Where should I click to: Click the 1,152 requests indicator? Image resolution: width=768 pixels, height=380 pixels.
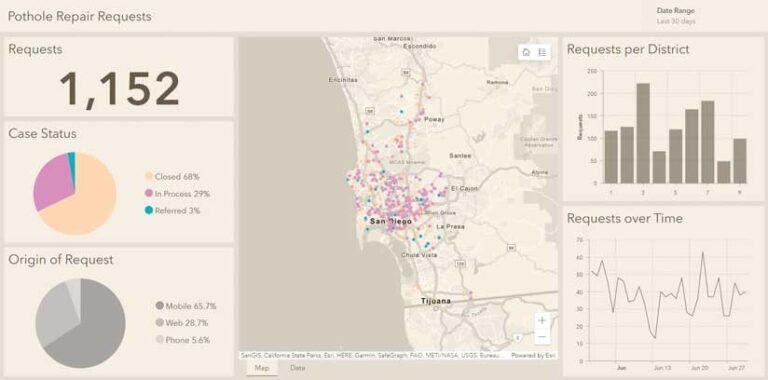120,89
